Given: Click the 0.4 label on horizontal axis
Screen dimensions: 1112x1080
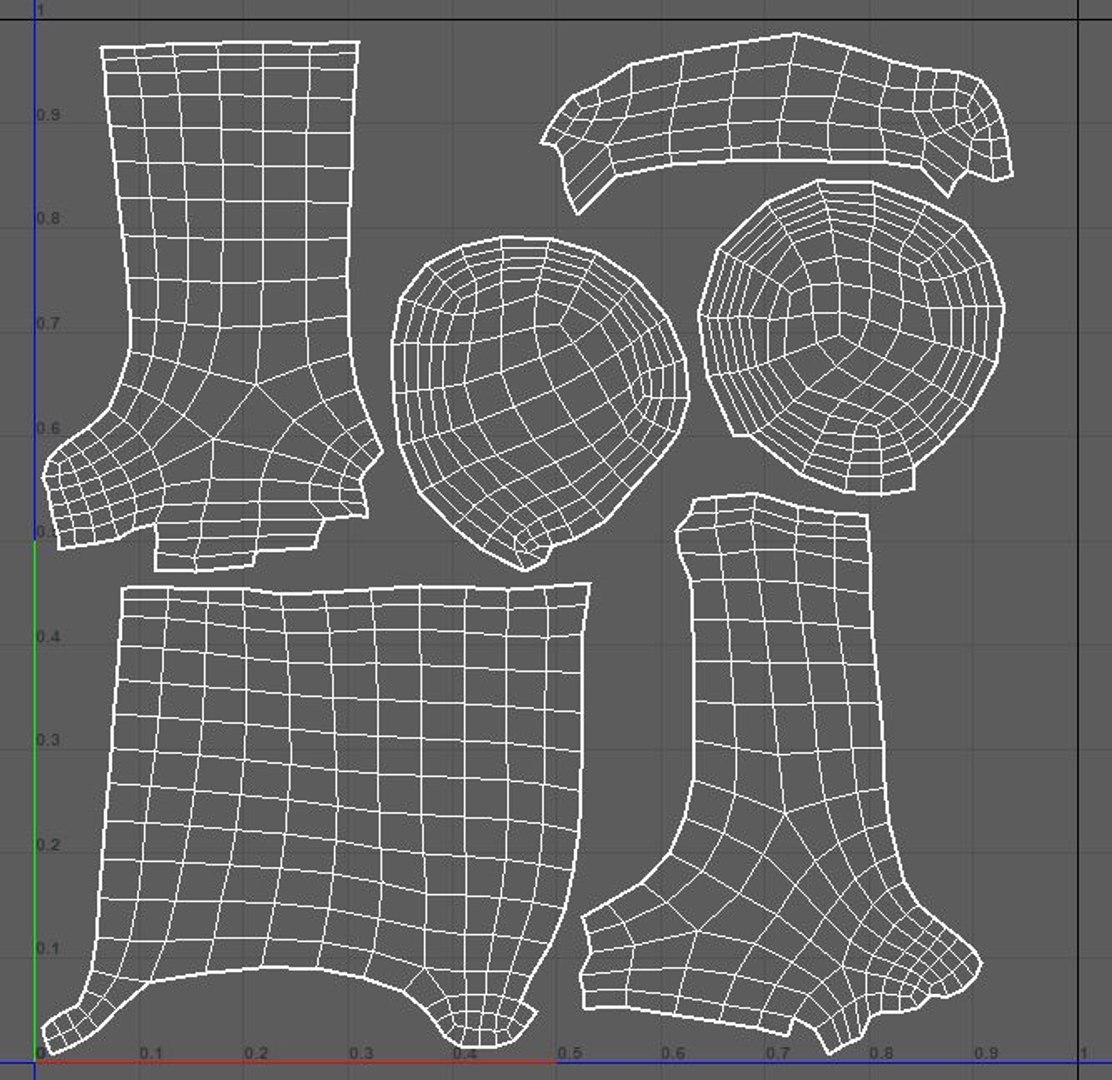Looking at the screenshot, I should tap(465, 1053).
